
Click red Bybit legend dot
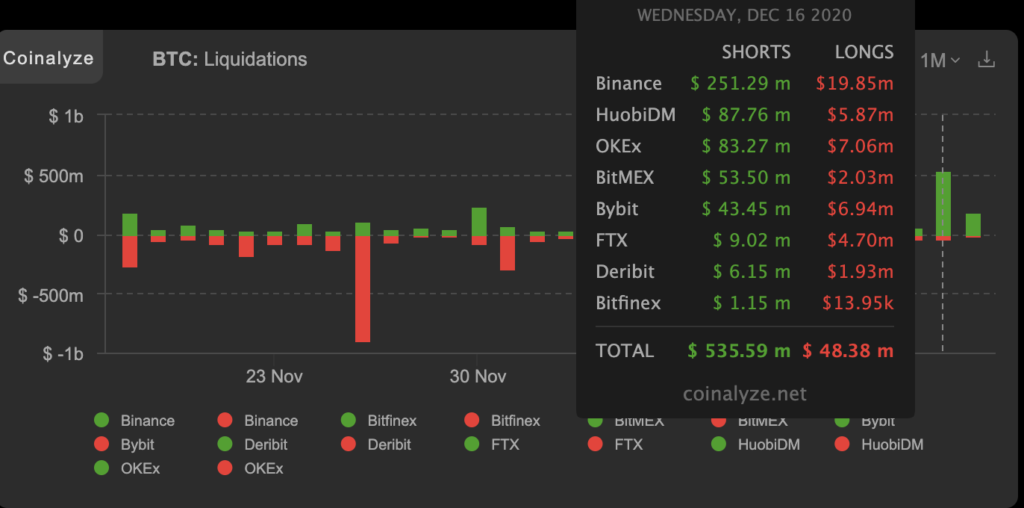pos(101,444)
